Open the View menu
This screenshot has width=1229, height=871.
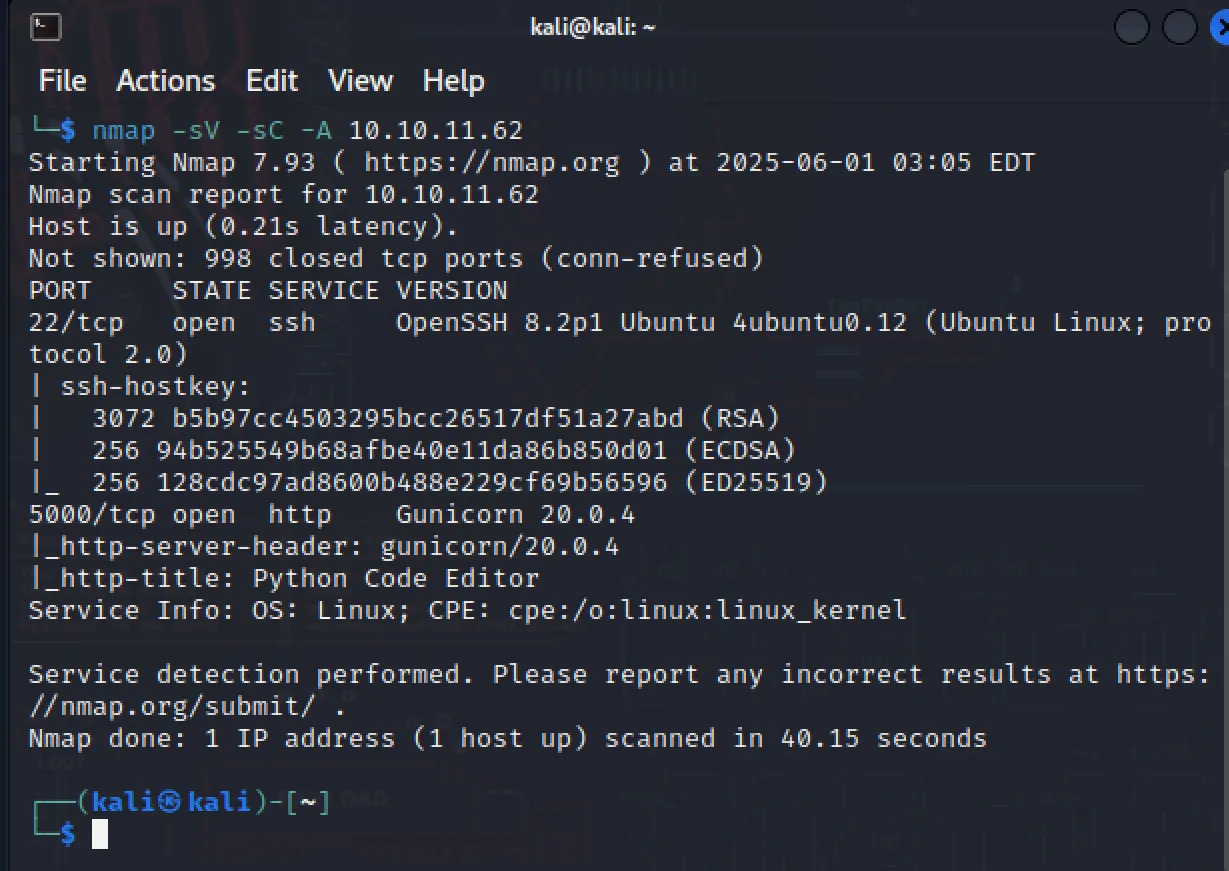click(359, 81)
